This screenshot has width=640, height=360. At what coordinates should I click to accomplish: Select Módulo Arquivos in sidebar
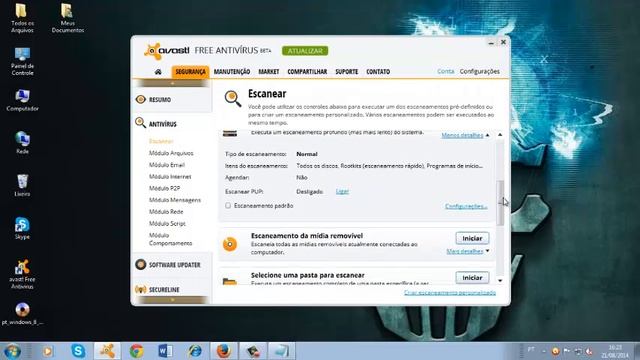(x=171, y=153)
